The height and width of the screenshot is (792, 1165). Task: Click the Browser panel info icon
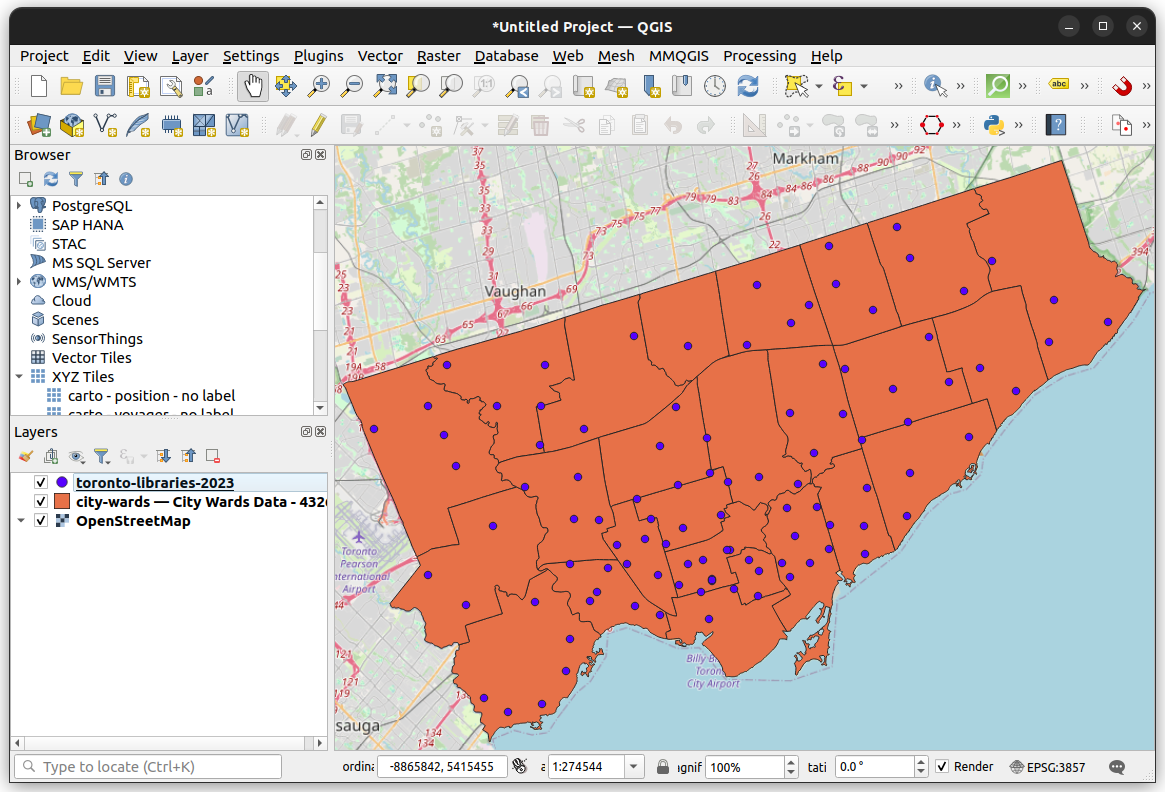(x=126, y=179)
